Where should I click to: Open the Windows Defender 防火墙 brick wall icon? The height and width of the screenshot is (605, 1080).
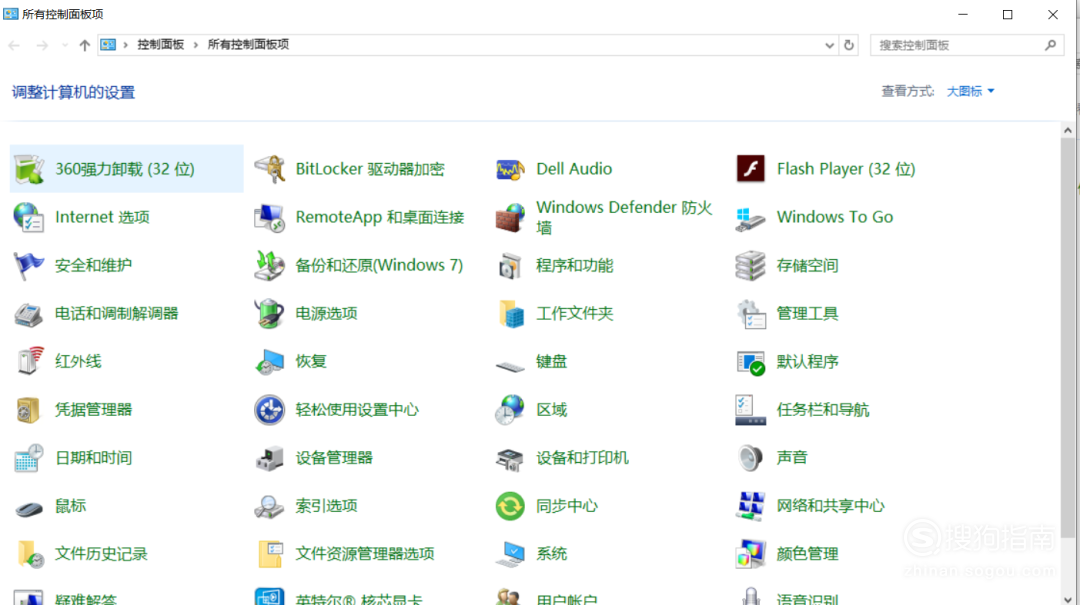[510, 218]
